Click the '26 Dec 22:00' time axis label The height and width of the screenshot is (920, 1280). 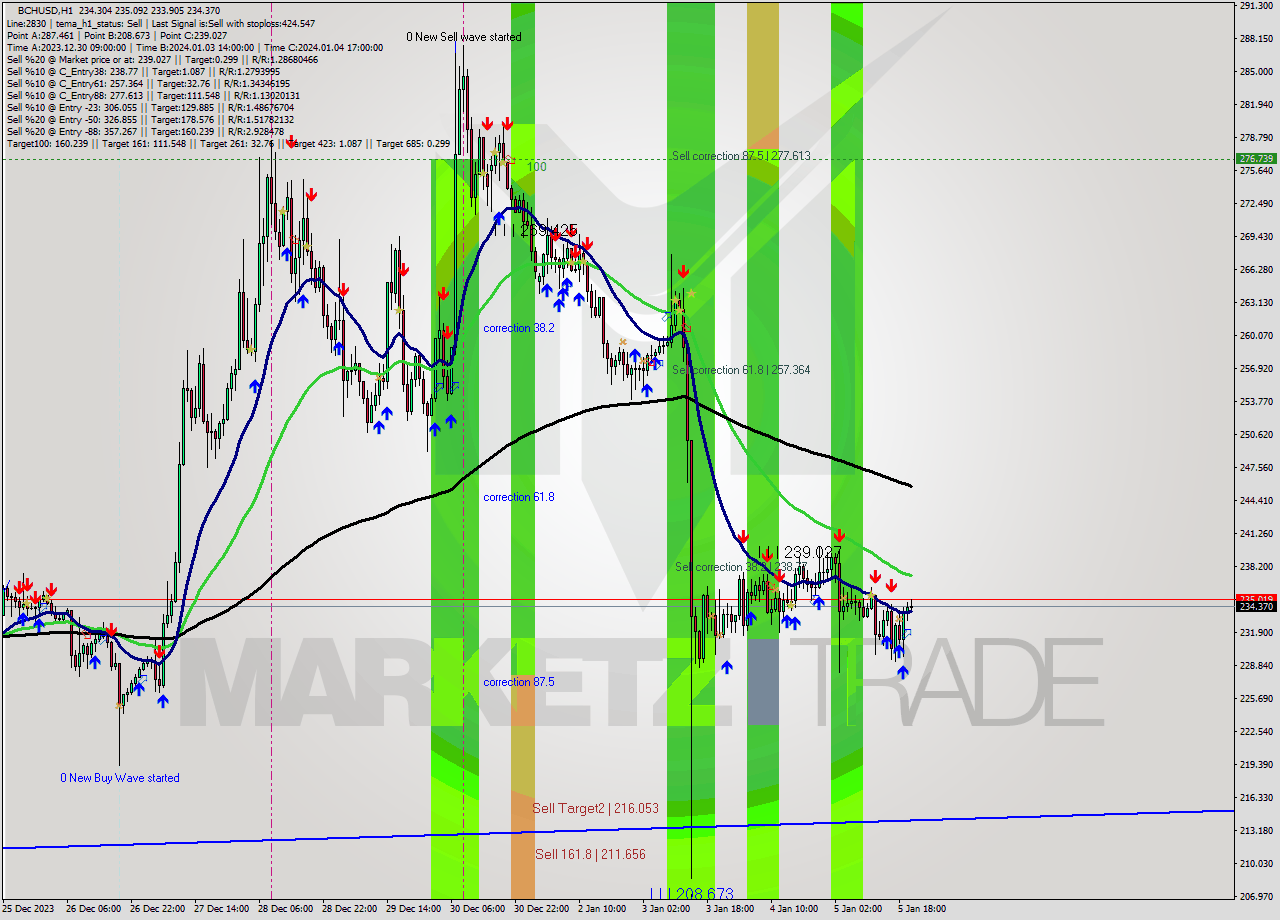click(157, 909)
